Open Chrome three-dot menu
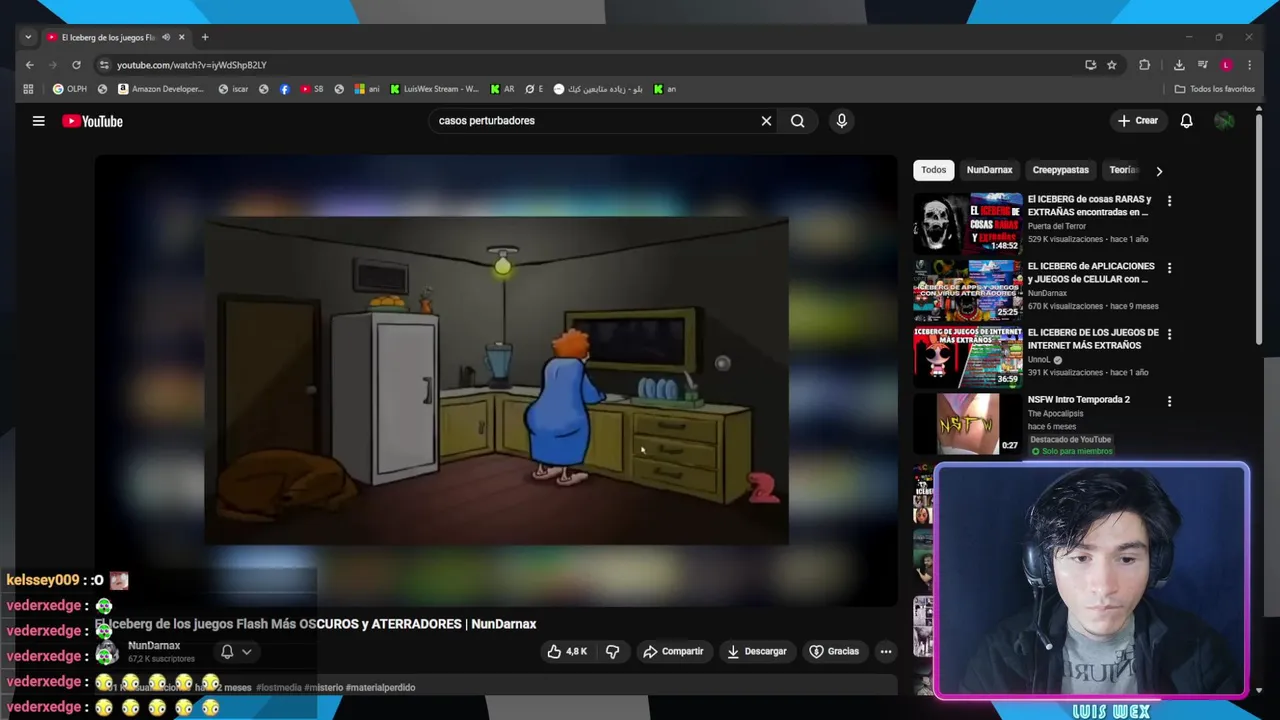Screen dimensions: 1280x720 (x=1249, y=65)
